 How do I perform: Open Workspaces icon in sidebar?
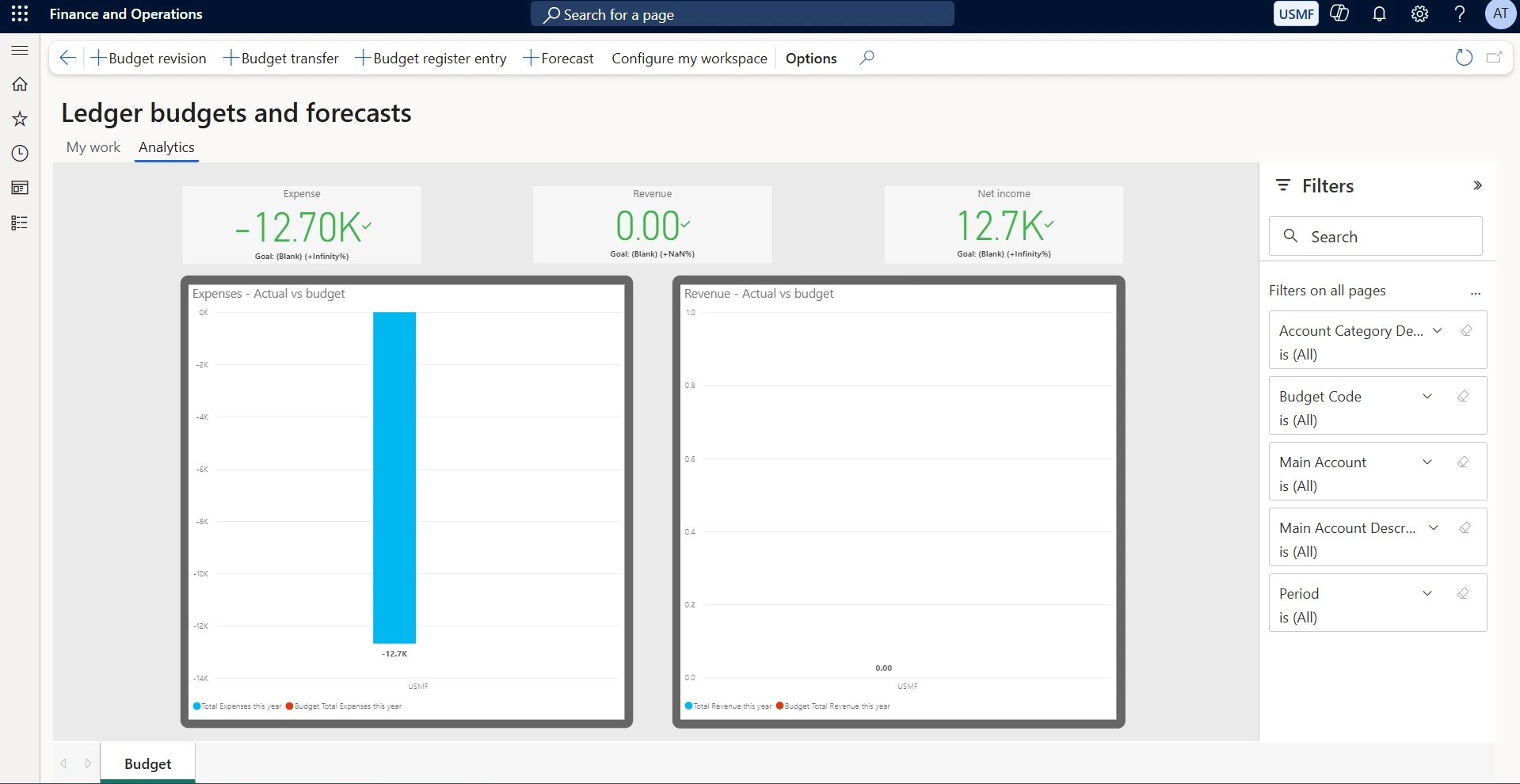(x=20, y=188)
